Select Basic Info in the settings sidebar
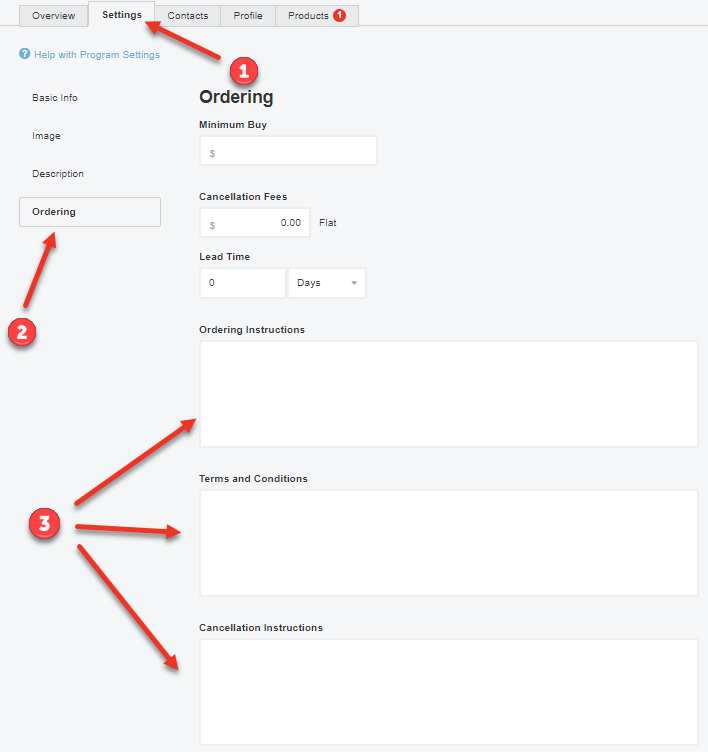 coord(55,98)
